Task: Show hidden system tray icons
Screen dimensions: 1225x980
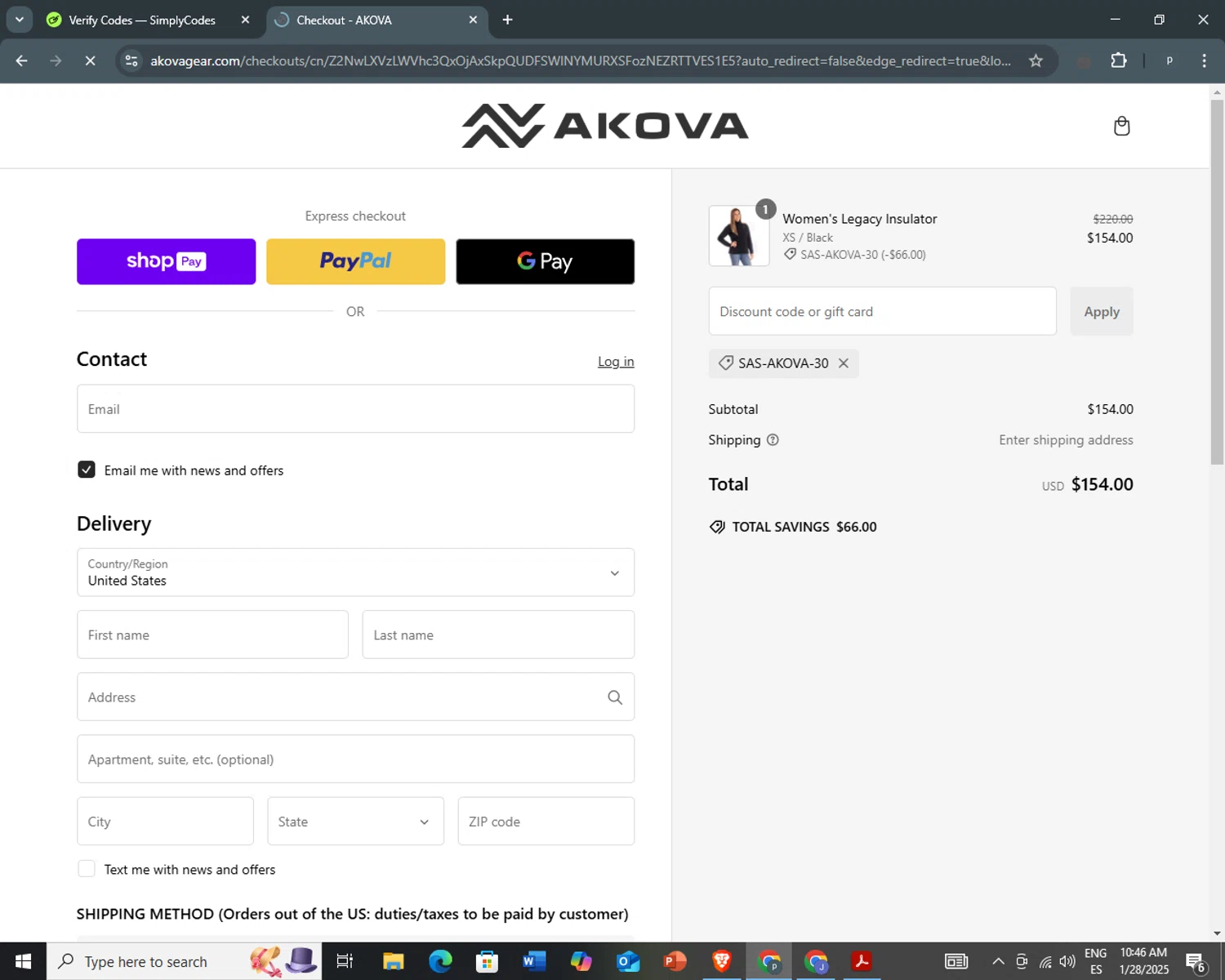Action: (998, 961)
